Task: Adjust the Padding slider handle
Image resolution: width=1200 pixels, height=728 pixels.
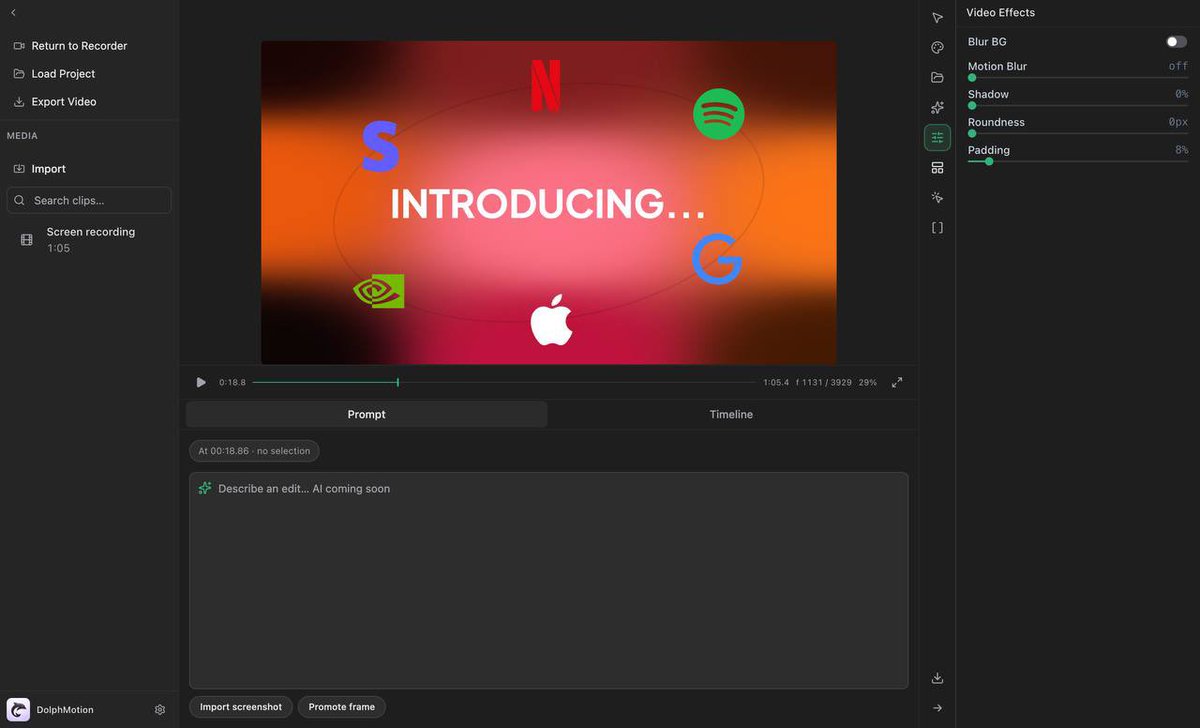Action: click(x=989, y=161)
